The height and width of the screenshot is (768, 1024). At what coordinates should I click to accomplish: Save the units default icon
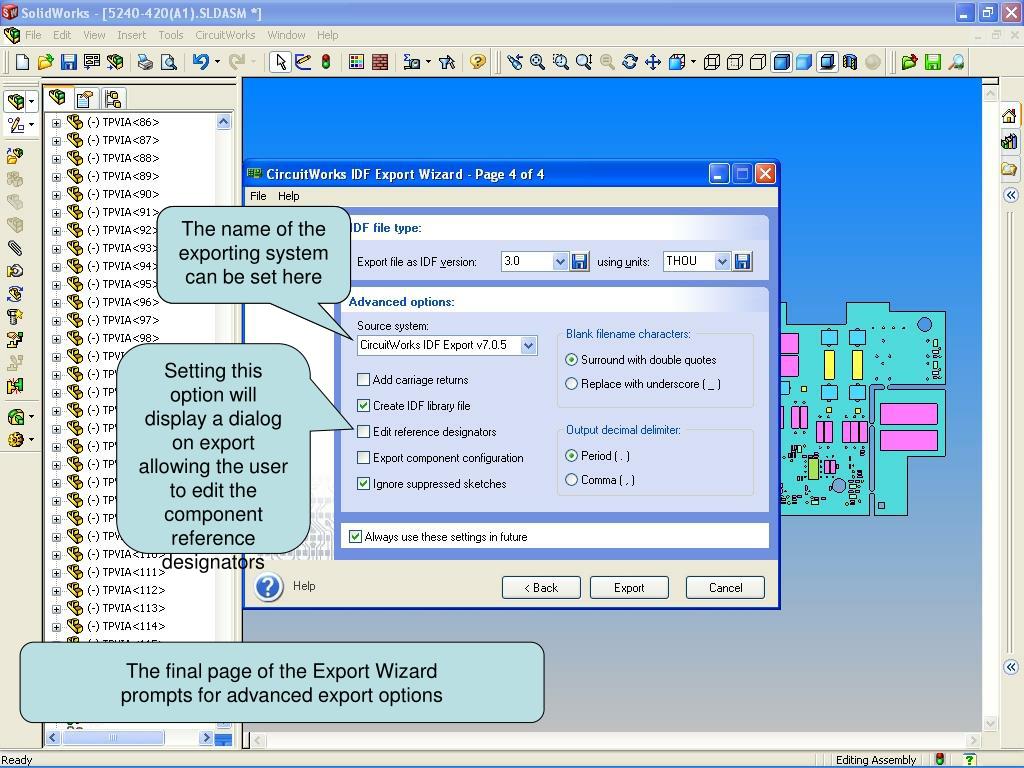tap(743, 262)
